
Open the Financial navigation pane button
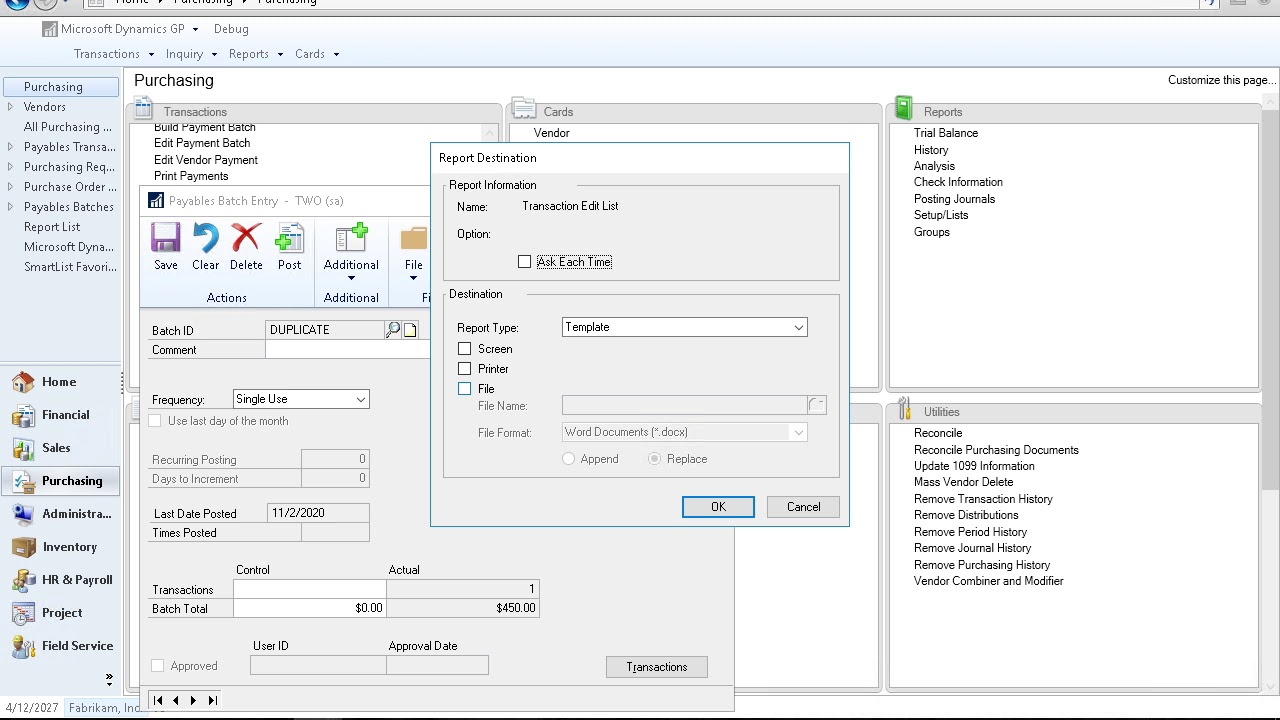[x=60, y=415]
